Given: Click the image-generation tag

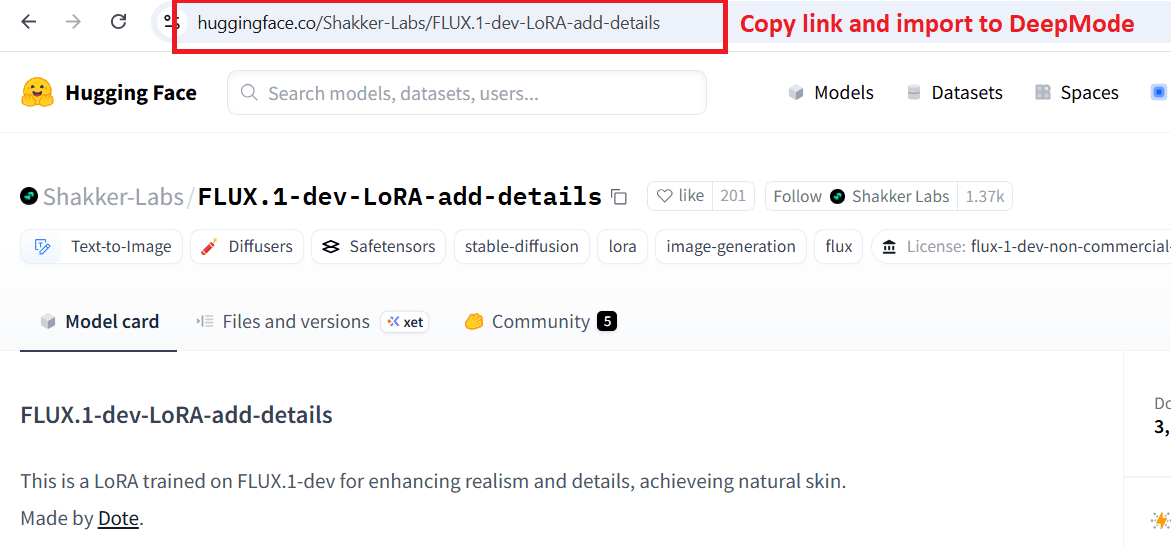Looking at the screenshot, I should pos(730,246).
